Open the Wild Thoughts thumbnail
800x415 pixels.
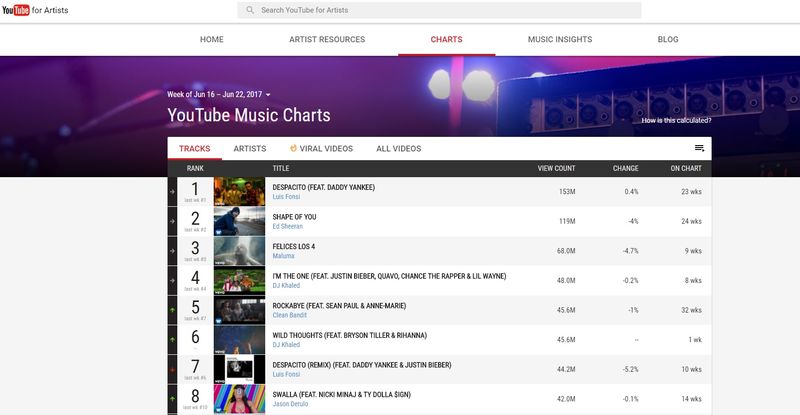(x=239, y=339)
